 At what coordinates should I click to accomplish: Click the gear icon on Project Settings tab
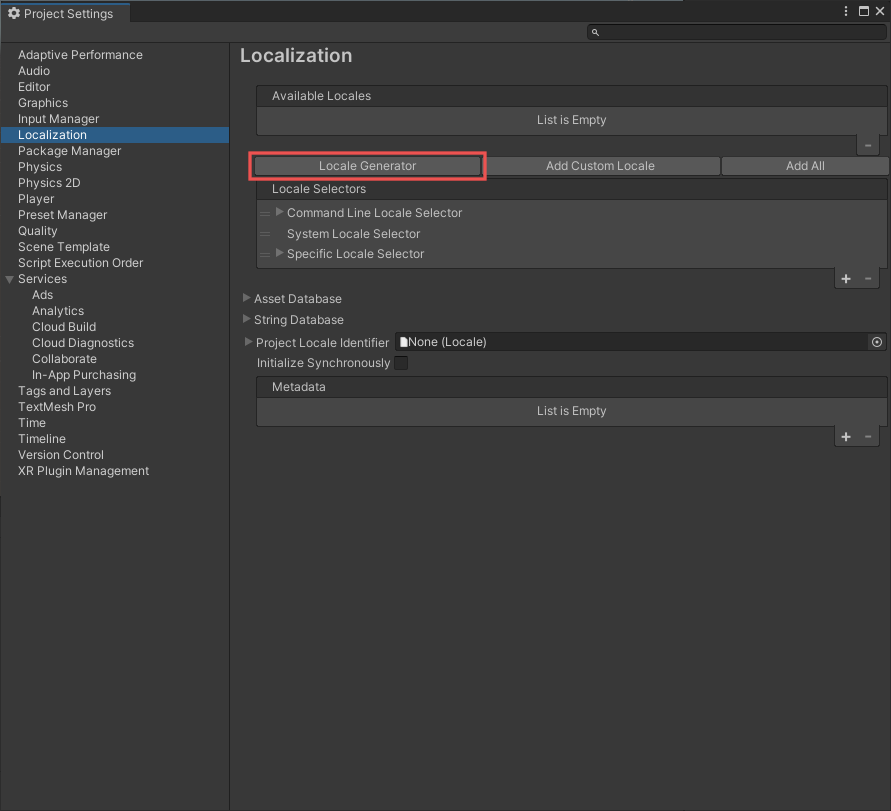(x=14, y=13)
